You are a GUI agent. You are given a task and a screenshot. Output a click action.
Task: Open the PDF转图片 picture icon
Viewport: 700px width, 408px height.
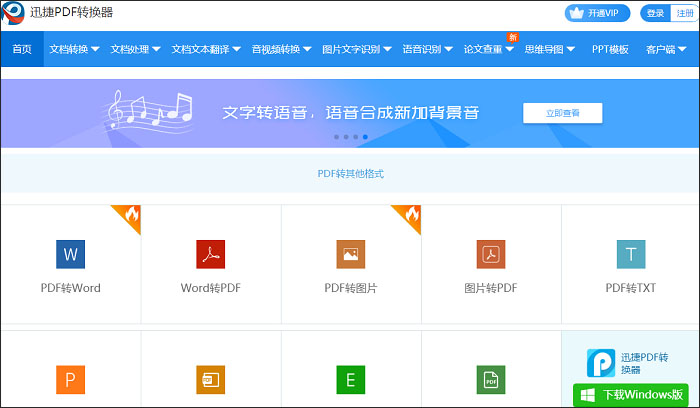point(351,254)
